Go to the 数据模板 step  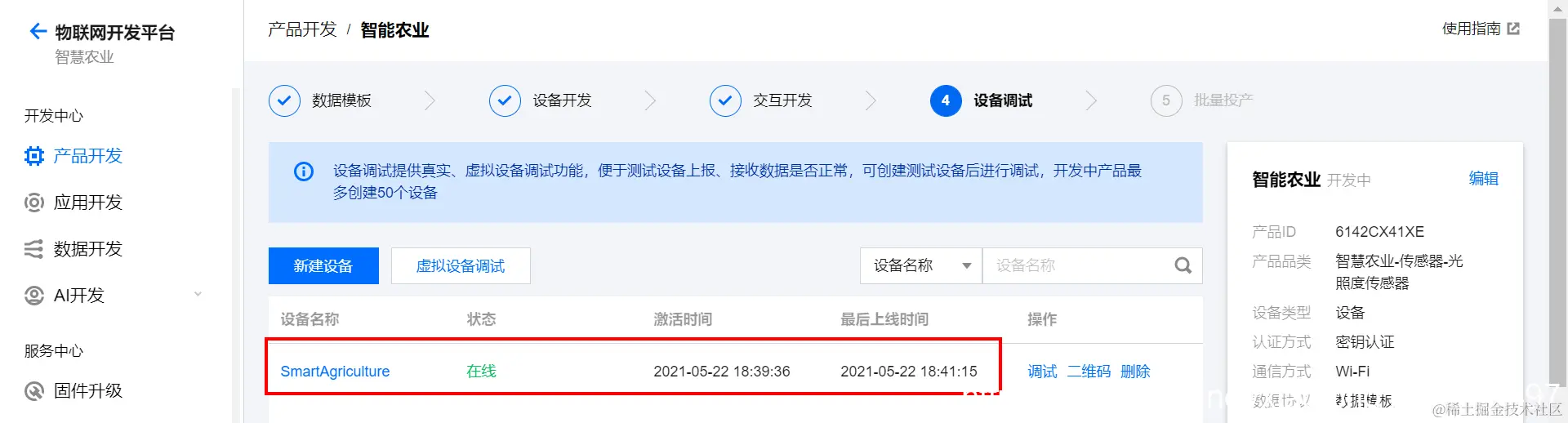point(320,100)
